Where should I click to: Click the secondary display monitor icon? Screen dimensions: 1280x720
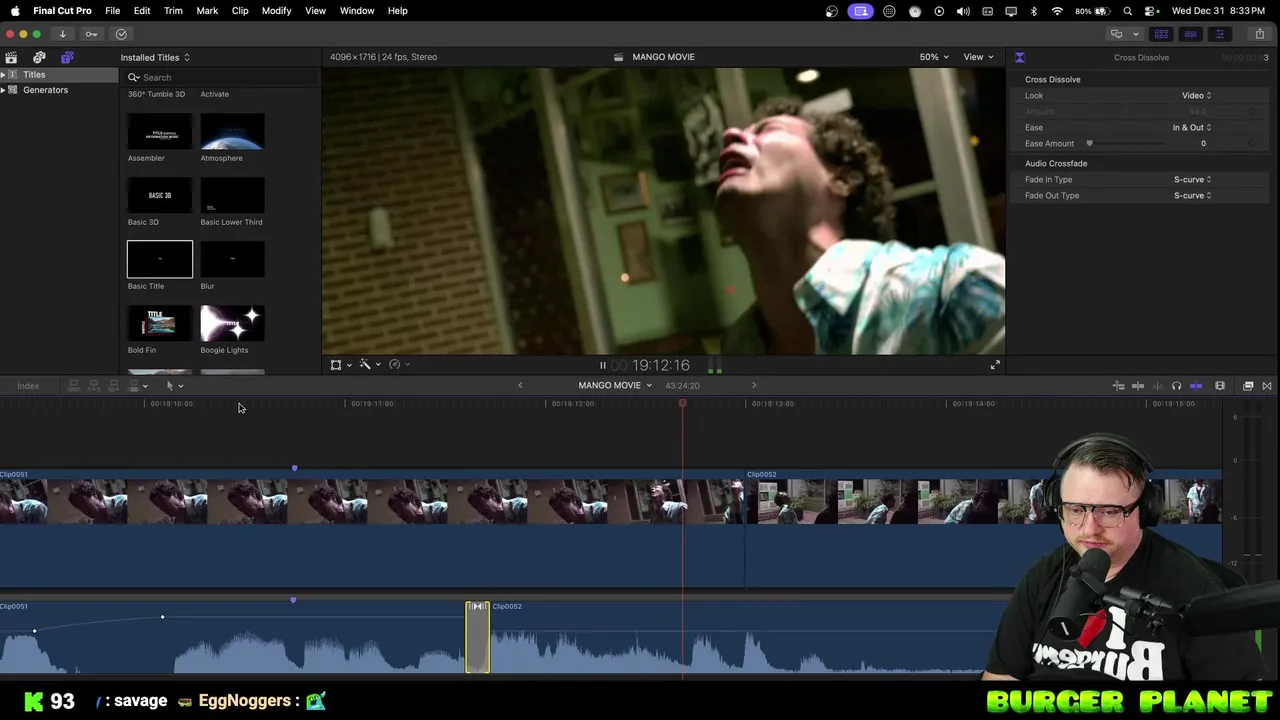1116,34
